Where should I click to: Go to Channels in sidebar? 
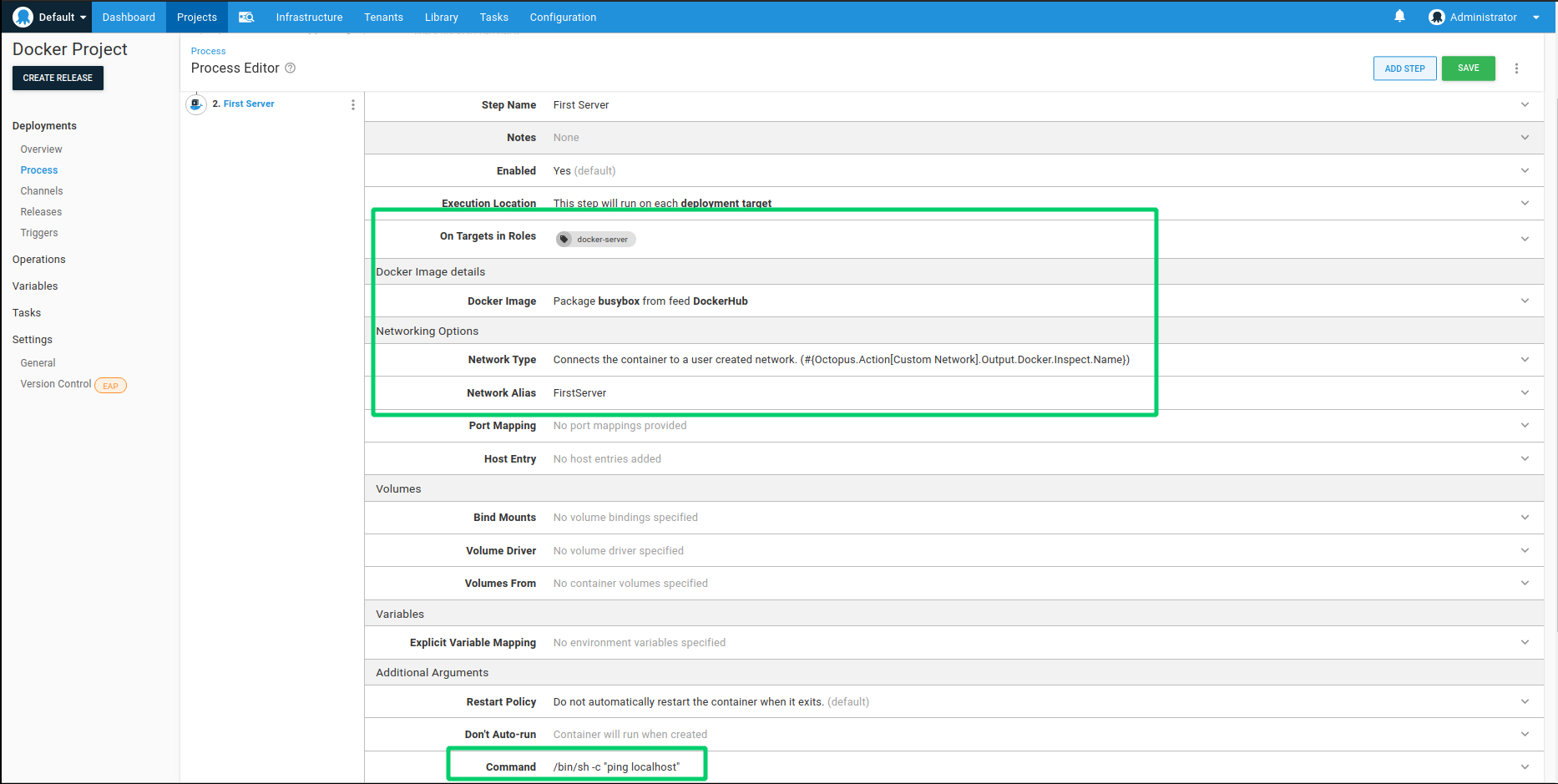pos(42,191)
